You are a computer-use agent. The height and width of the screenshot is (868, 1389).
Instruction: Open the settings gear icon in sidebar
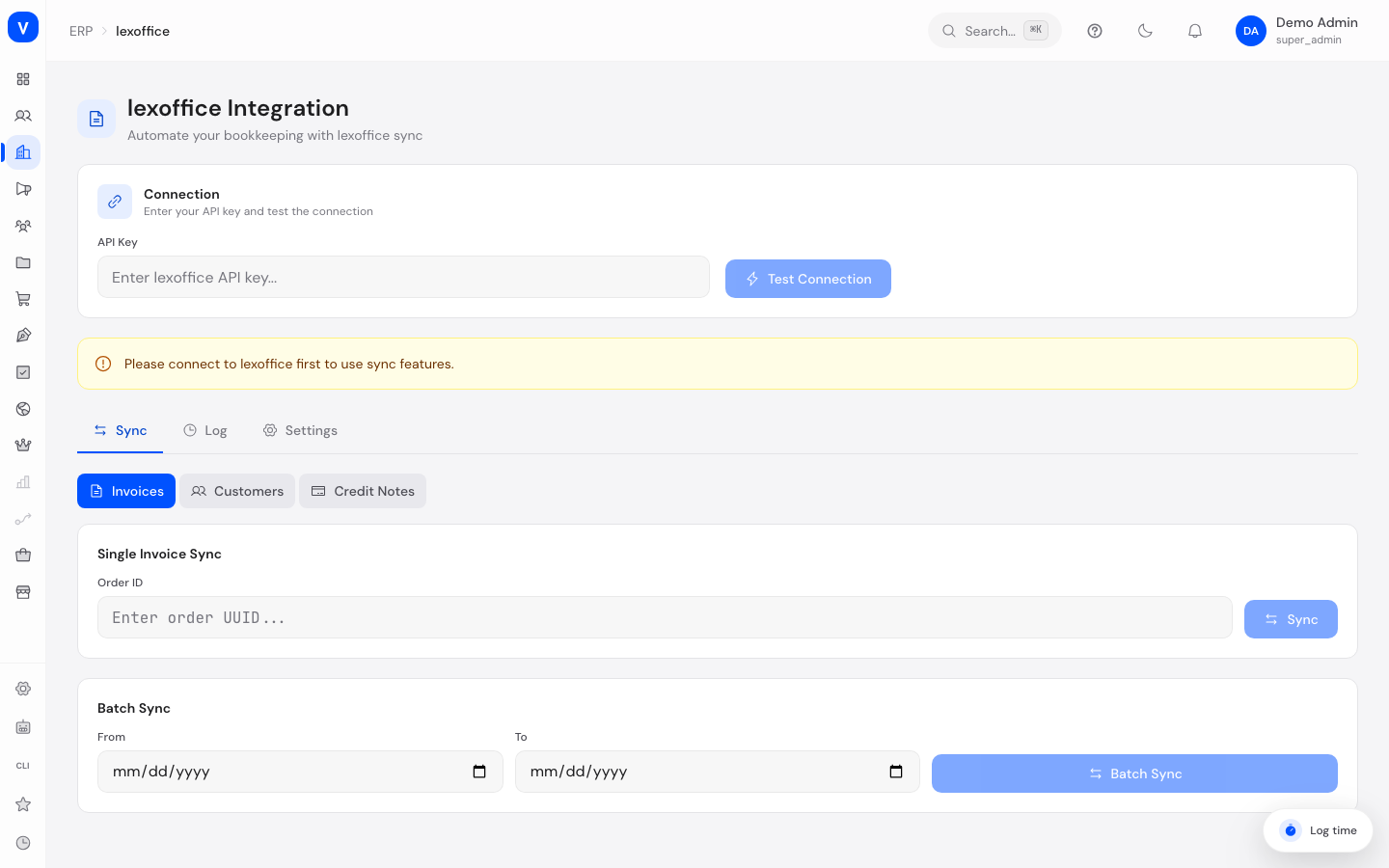[x=23, y=689]
